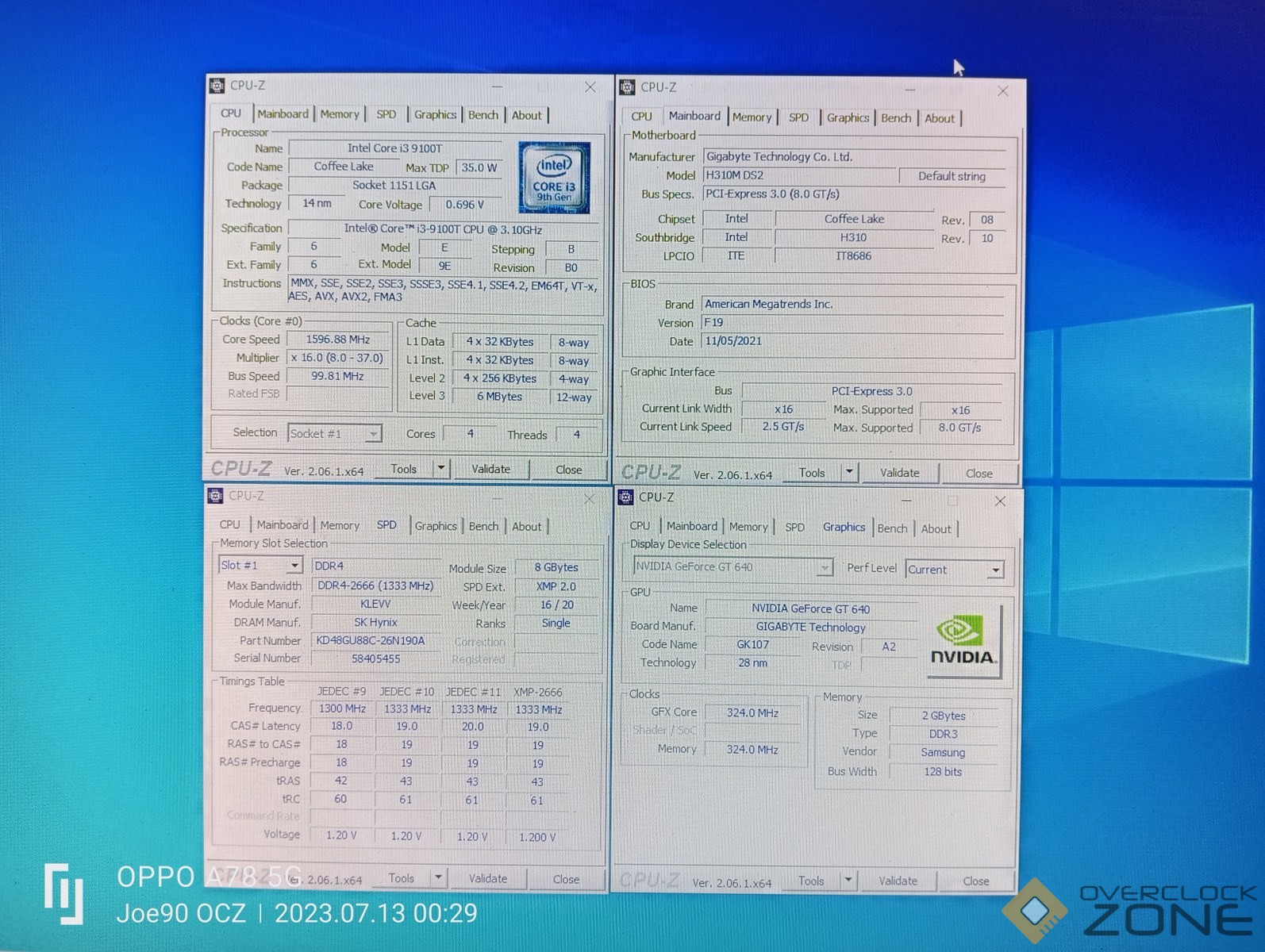Close the Graphics window with X

coord(1000,501)
